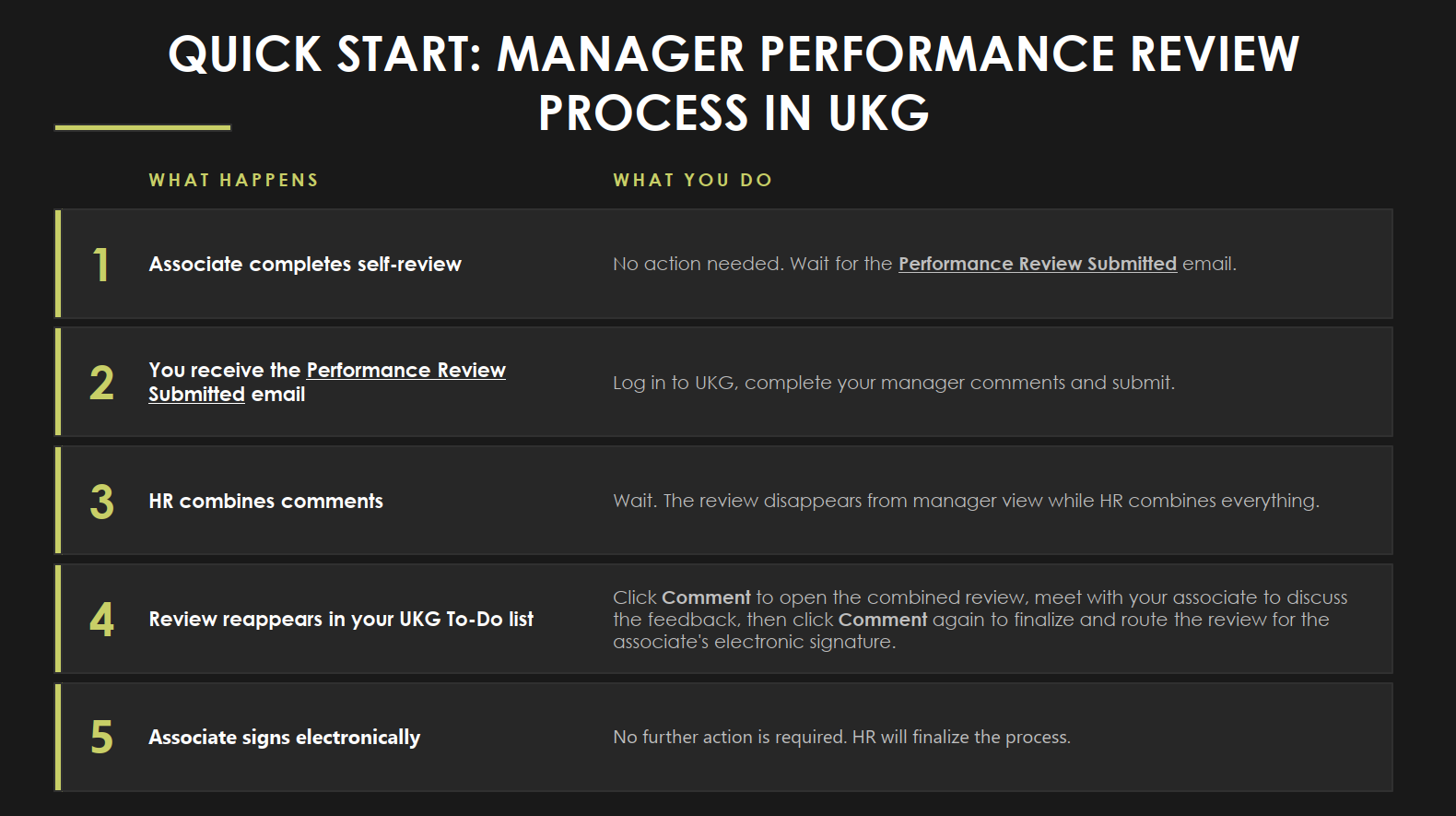Select the WHAT HAPPENS column header
1456x816 pixels.
coord(234,180)
